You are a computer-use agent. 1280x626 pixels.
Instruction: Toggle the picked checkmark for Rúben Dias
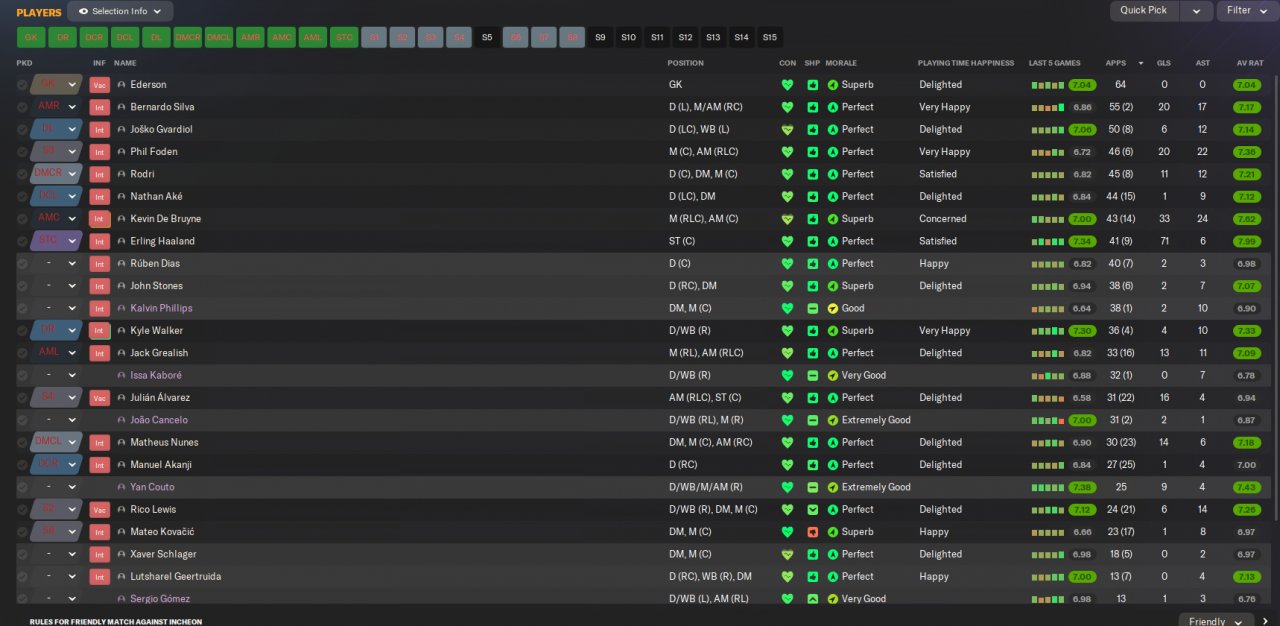22,264
